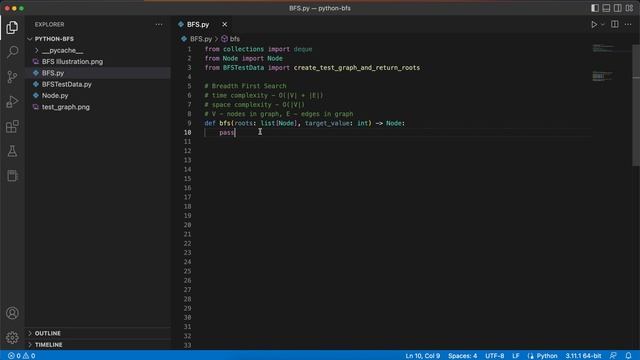The image size is (640, 360).
Task: Expand the Timeline section
Action: 49,345
